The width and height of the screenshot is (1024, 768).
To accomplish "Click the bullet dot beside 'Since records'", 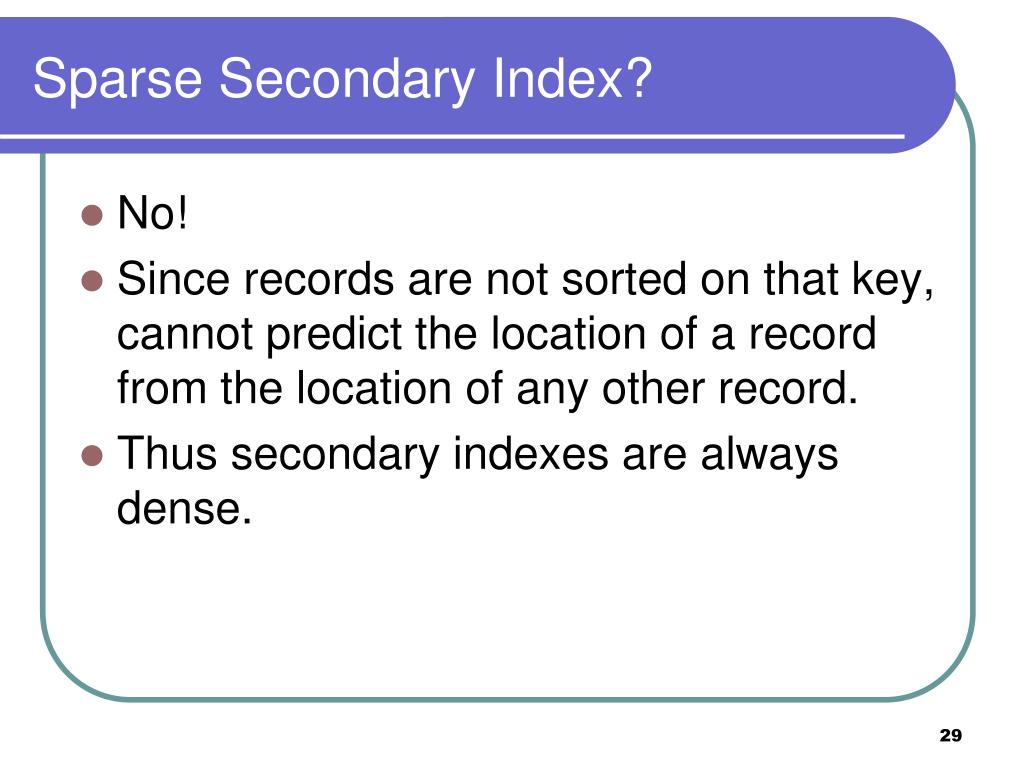I will (92, 281).
